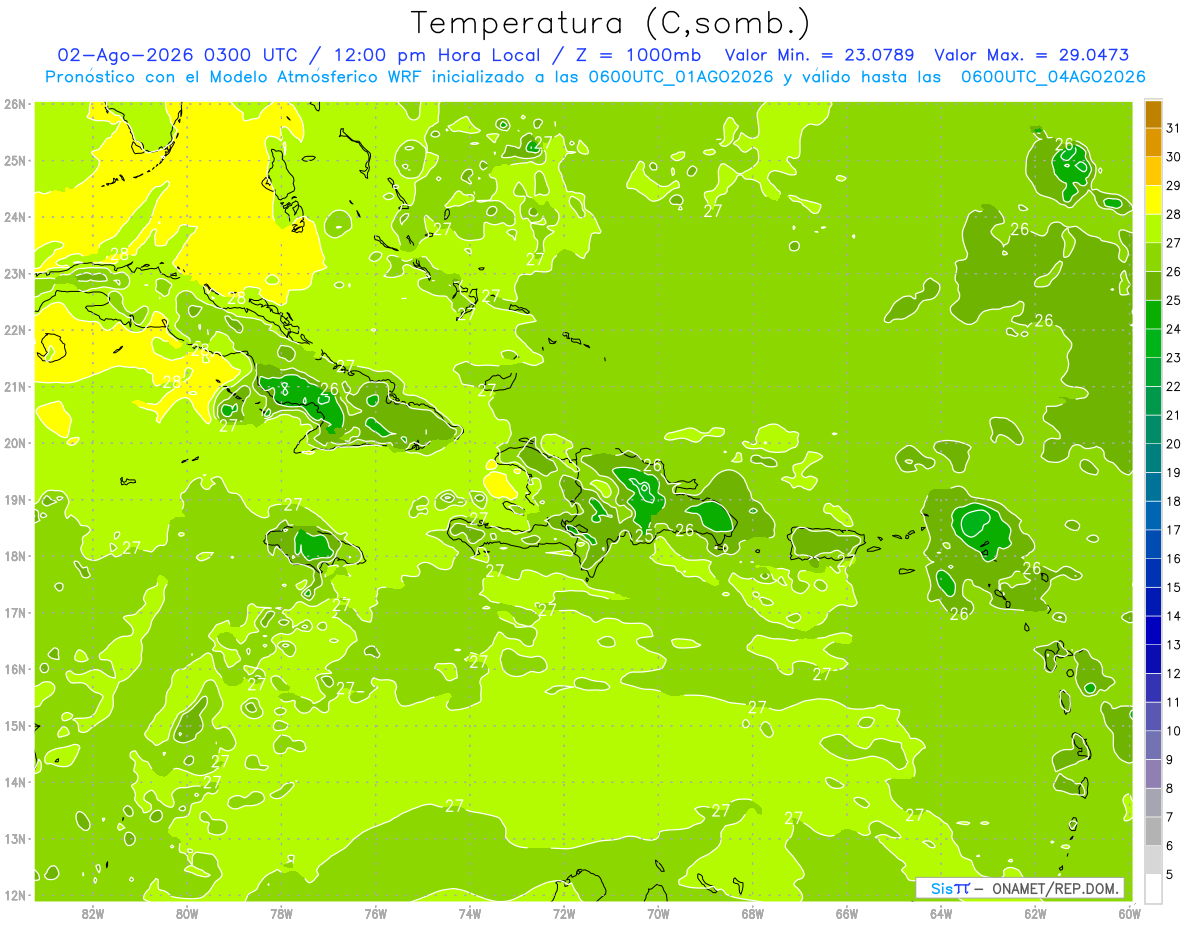This screenshot has height=927, width=1200.
Task: Click the green legend swatch between 24 and 25
Action: coord(1153,314)
